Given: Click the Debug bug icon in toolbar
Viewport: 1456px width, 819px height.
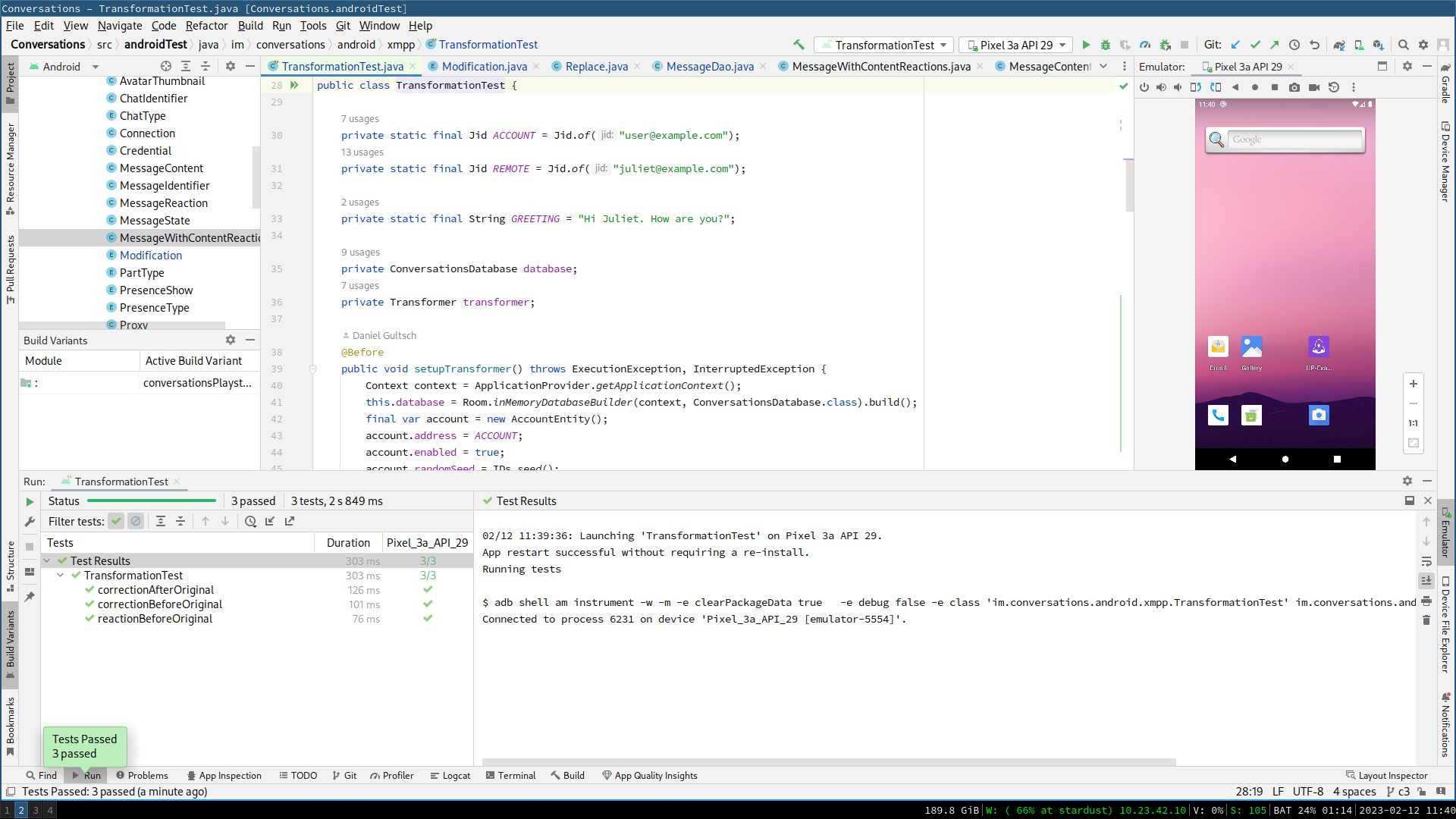Looking at the screenshot, I should tap(1106, 45).
